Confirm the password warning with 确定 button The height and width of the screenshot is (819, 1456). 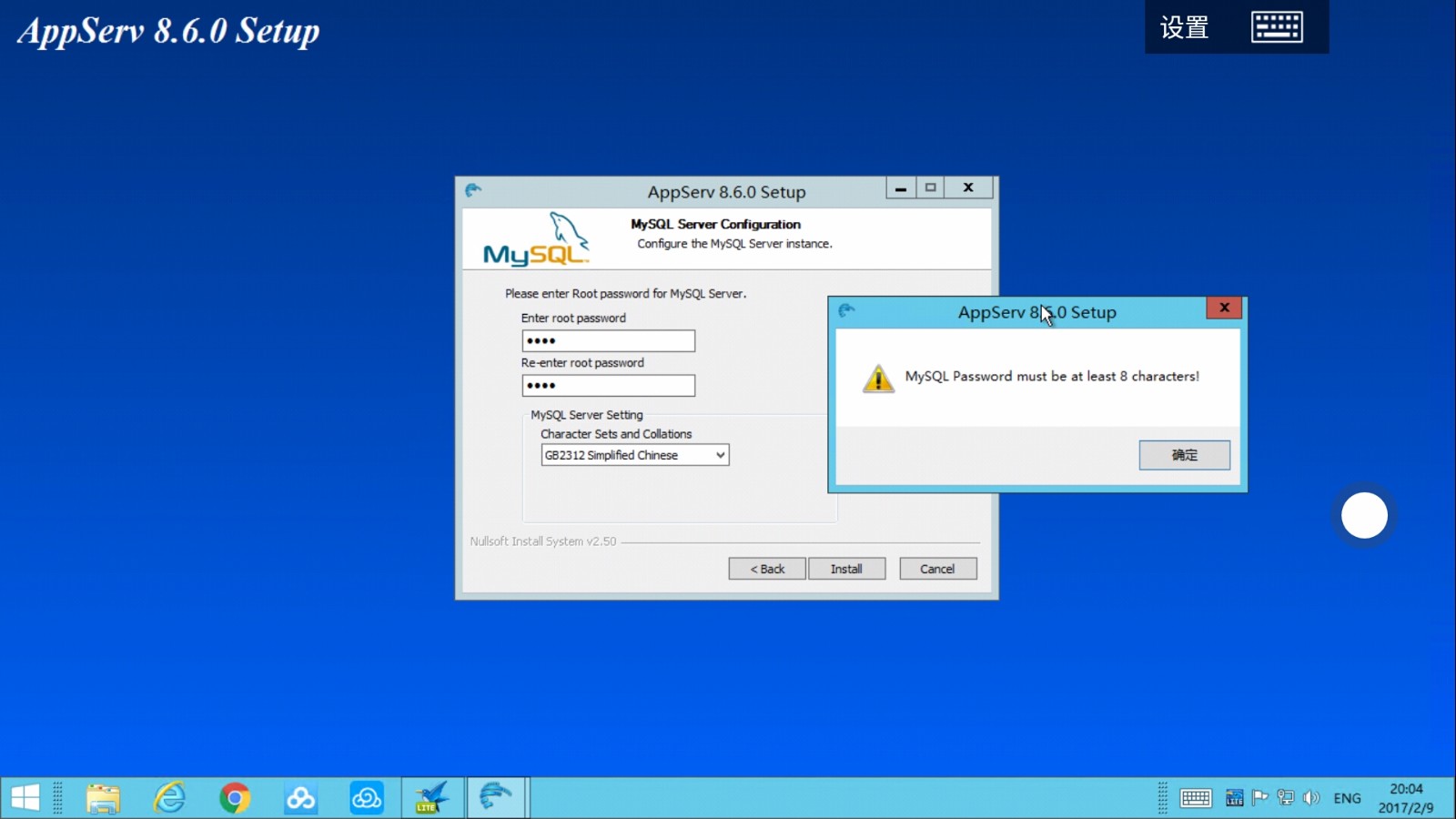(x=1184, y=455)
